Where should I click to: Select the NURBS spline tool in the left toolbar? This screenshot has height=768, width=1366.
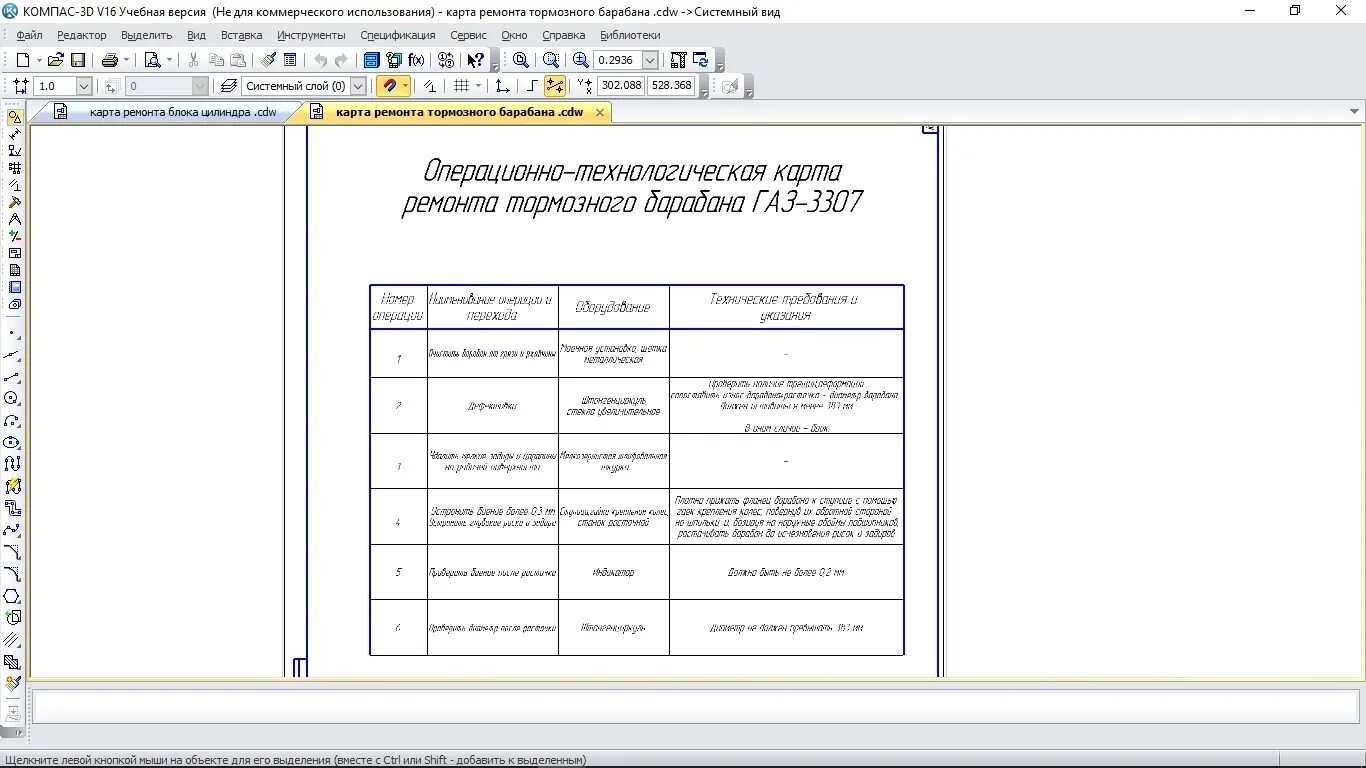click(12, 530)
